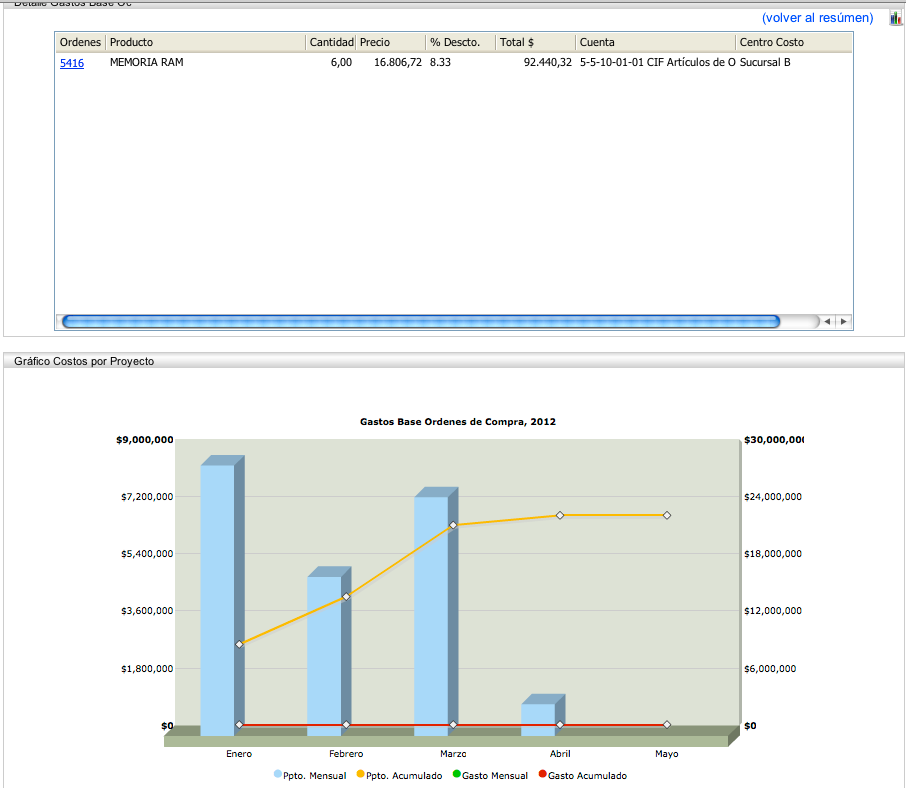Image resolution: width=906 pixels, height=788 pixels.
Task: Click the scroll right arrow of table
Action: (844, 322)
